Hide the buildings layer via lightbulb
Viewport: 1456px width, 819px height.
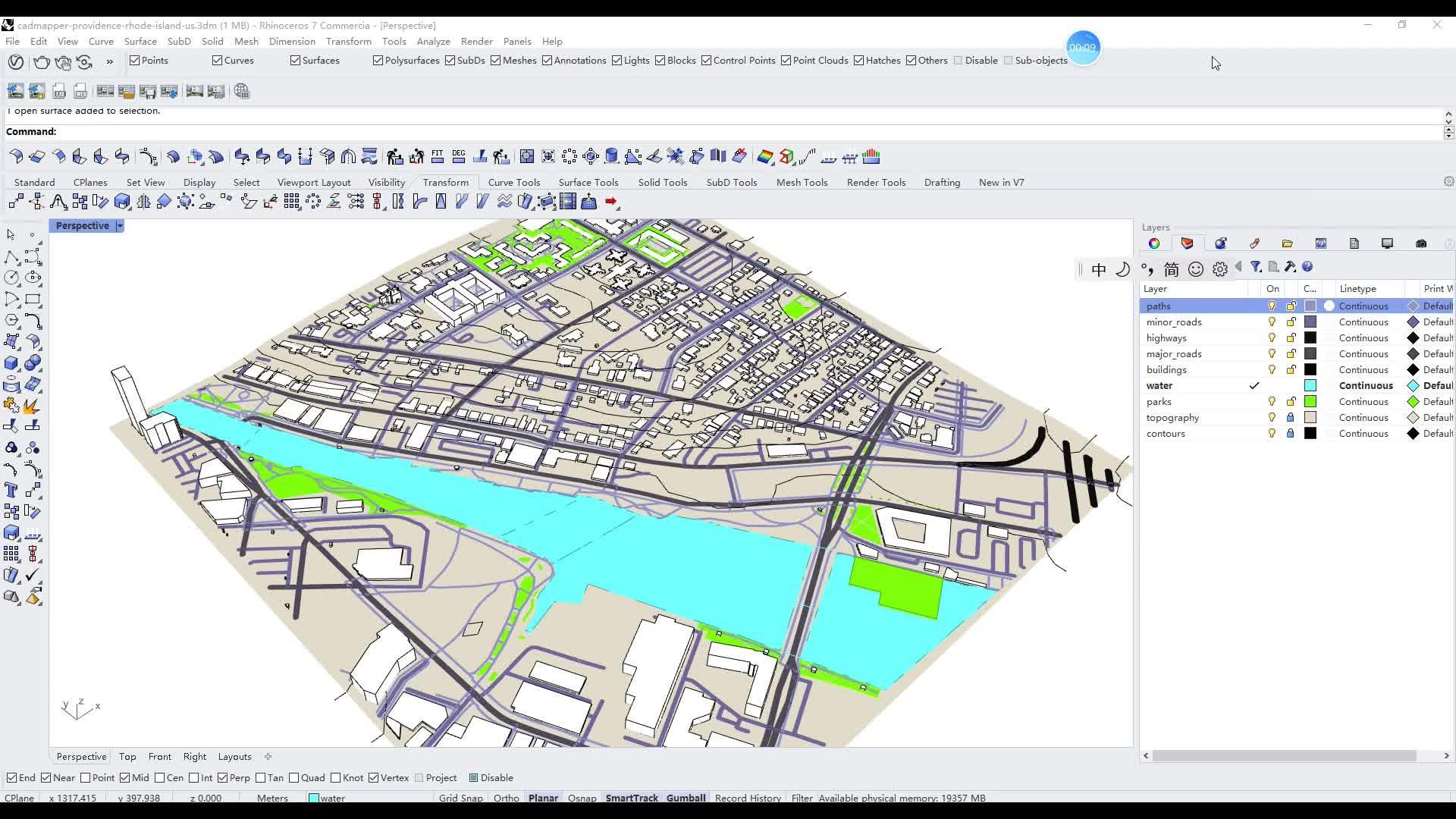point(1272,370)
